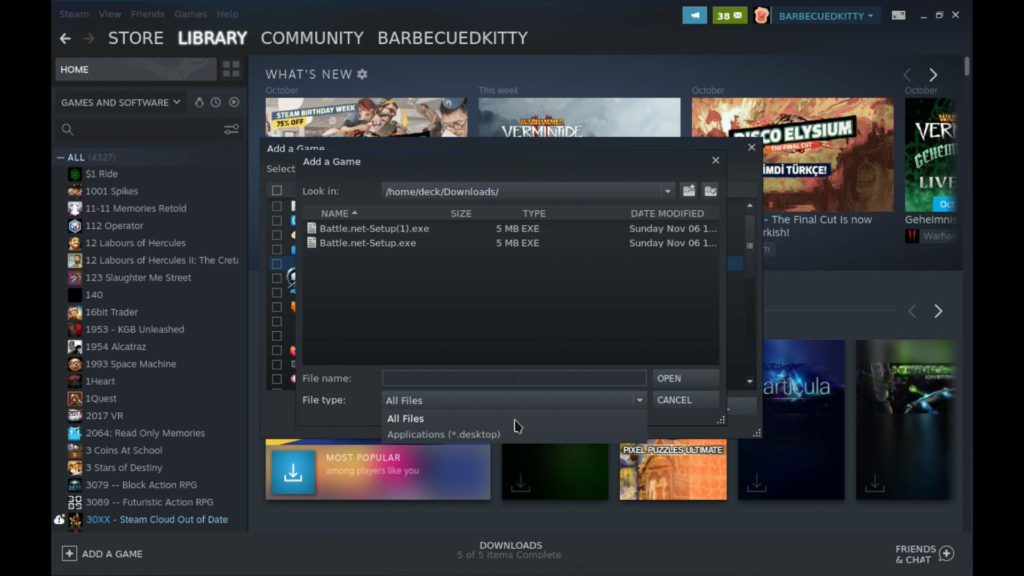
Task: Tick the bottom program-list checkbox
Action: 277,379
